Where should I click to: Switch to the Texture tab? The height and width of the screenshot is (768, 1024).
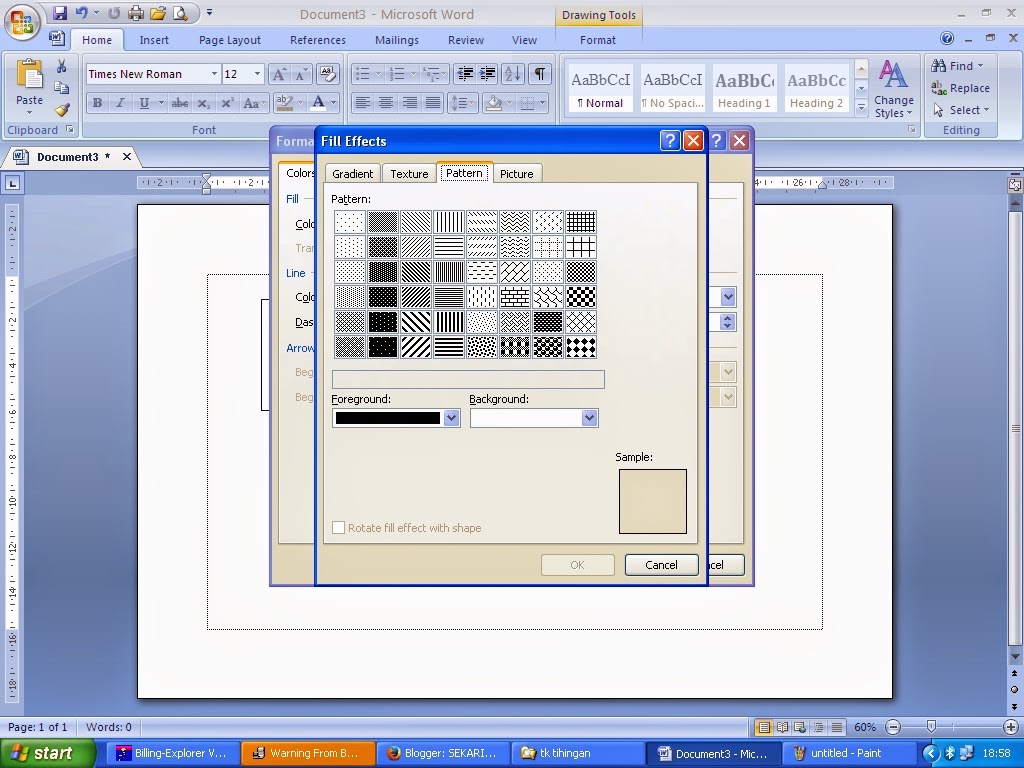pos(409,174)
